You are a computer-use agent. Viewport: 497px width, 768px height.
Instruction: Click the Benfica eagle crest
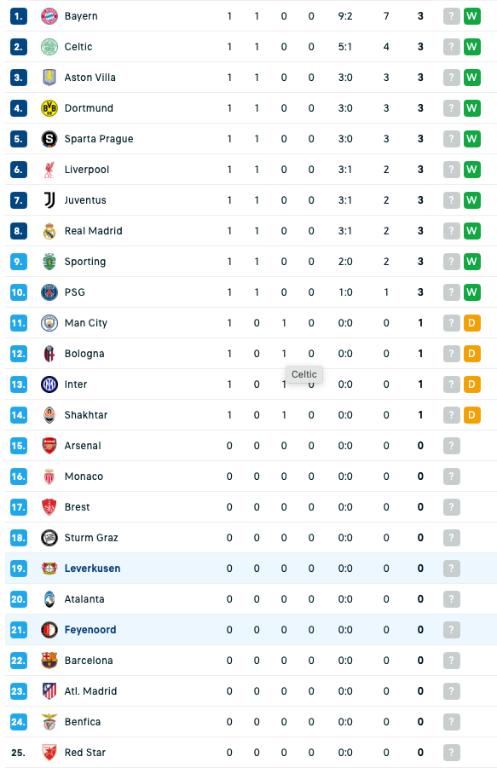[x=49, y=722]
